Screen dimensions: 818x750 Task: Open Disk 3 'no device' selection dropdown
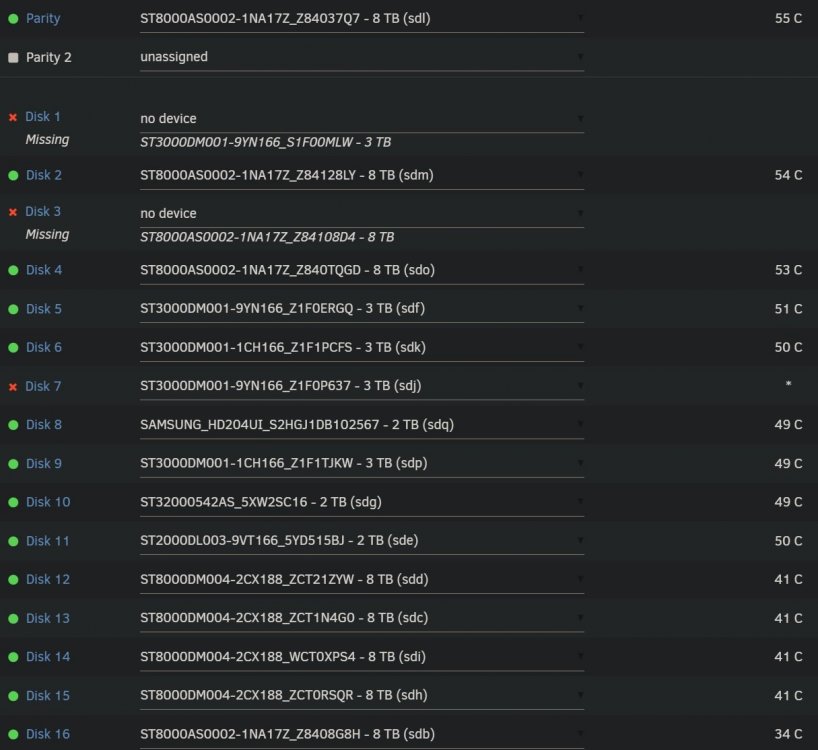pos(362,214)
